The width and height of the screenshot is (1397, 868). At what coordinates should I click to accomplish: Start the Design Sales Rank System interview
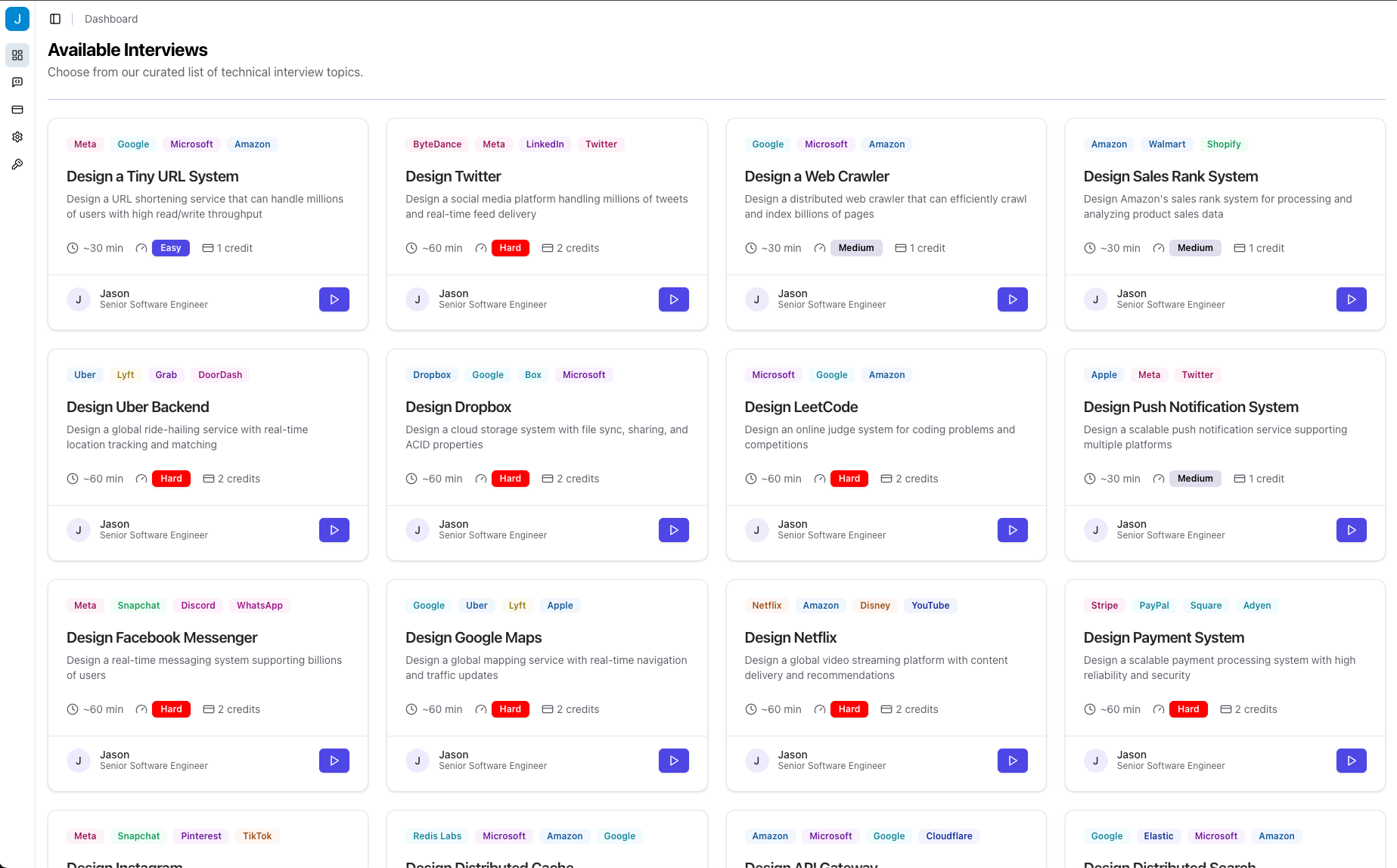point(1352,299)
